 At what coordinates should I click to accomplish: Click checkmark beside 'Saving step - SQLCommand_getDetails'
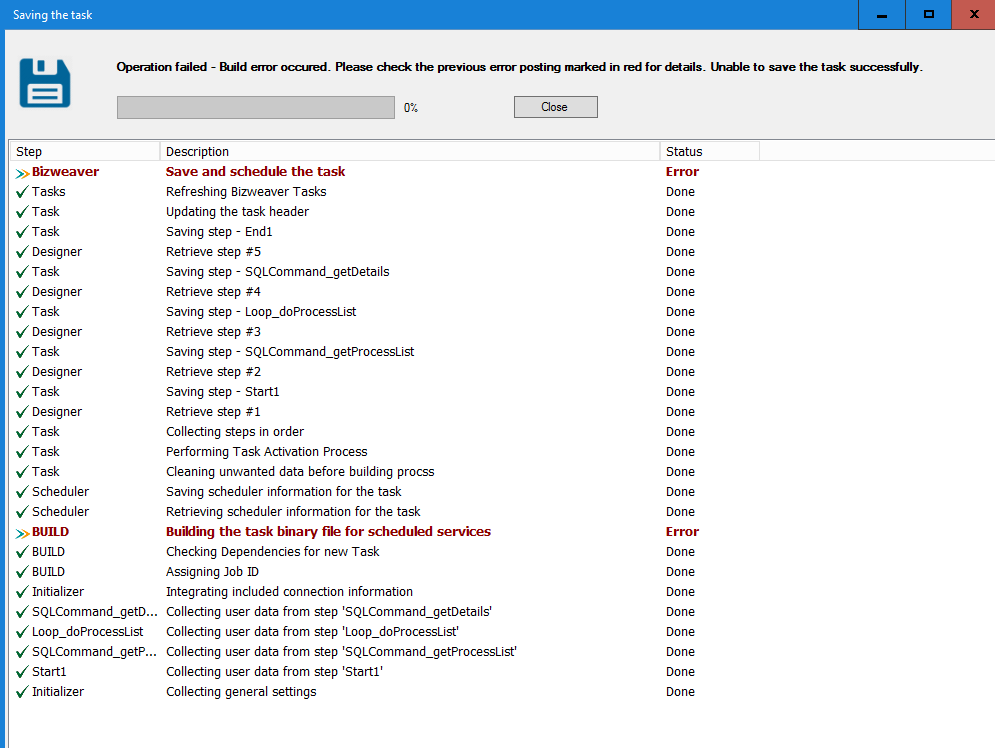[x=22, y=272]
